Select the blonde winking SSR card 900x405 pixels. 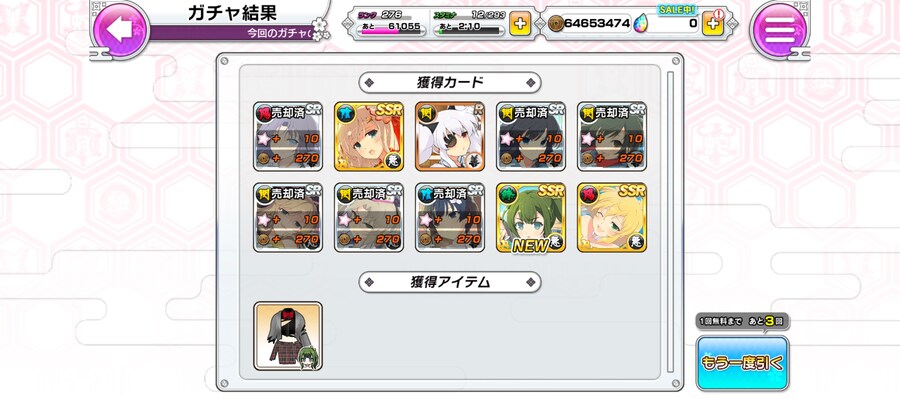pyautogui.click(x=612, y=217)
